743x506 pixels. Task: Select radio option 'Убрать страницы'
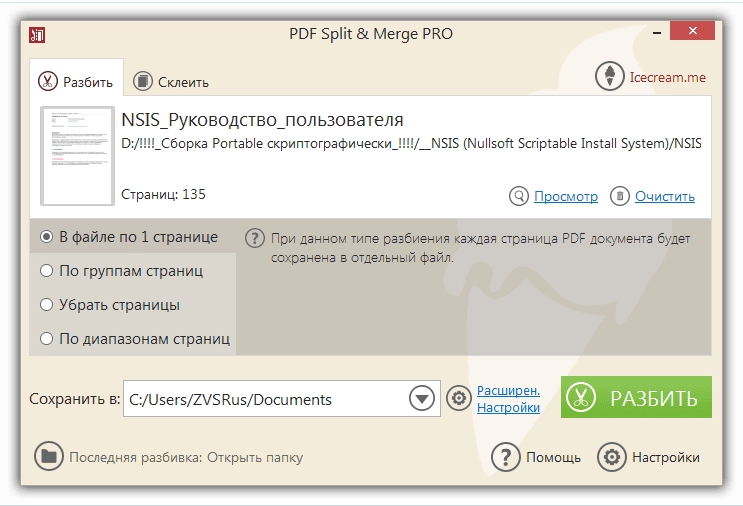tap(46, 305)
